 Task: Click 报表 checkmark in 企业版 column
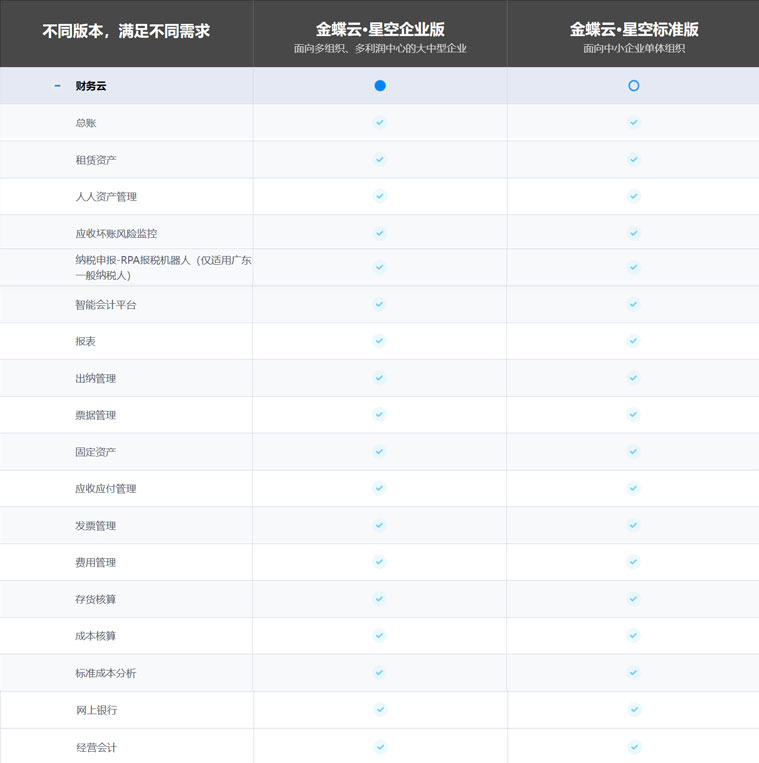click(380, 341)
